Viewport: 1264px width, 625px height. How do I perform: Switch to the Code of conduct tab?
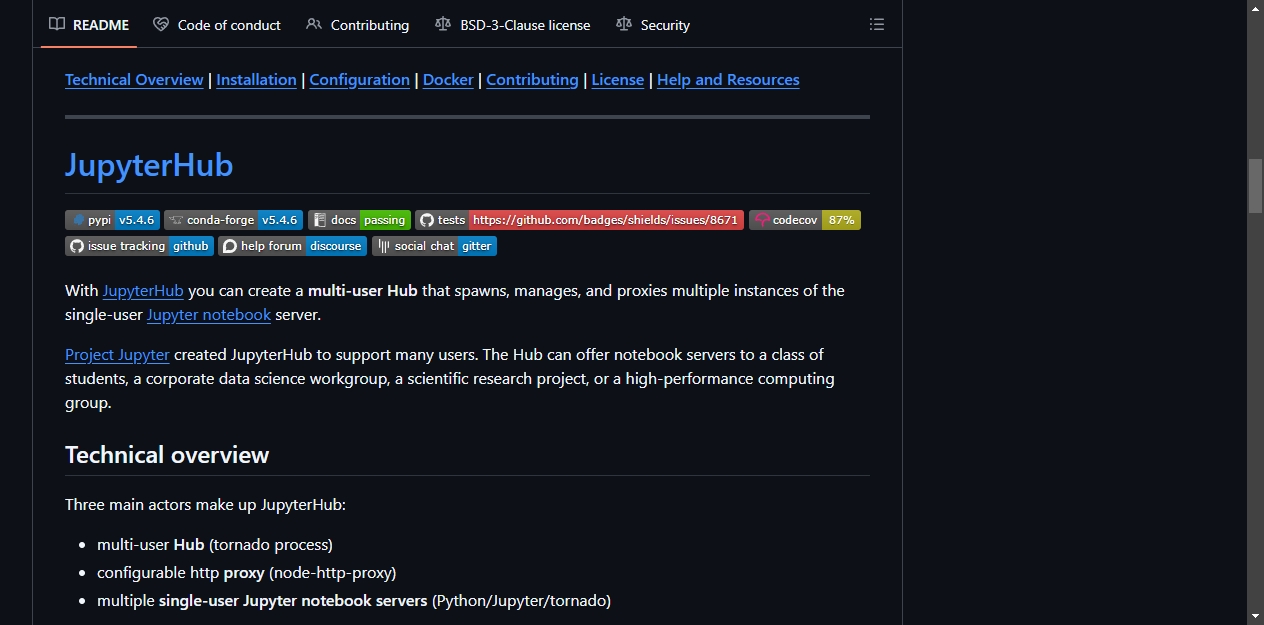coord(217,25)
